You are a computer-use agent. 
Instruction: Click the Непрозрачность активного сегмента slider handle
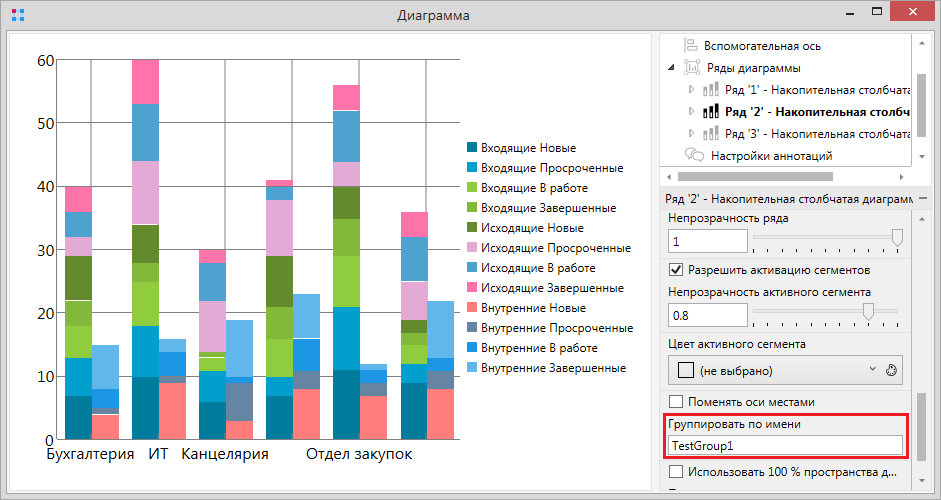[868, 312]
